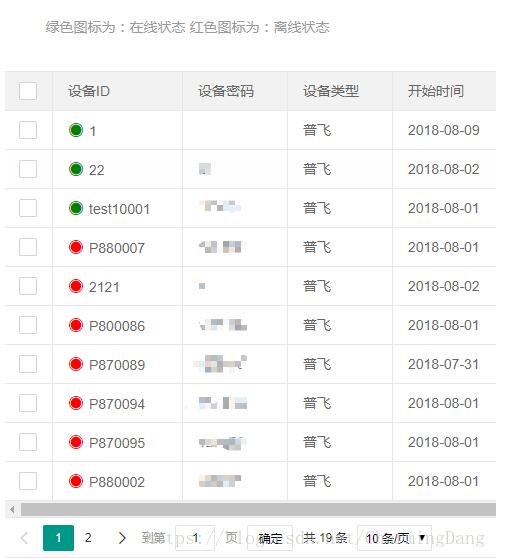Click red status icon beside device 2121
This screenshot has height=558, width=514.
76,286
